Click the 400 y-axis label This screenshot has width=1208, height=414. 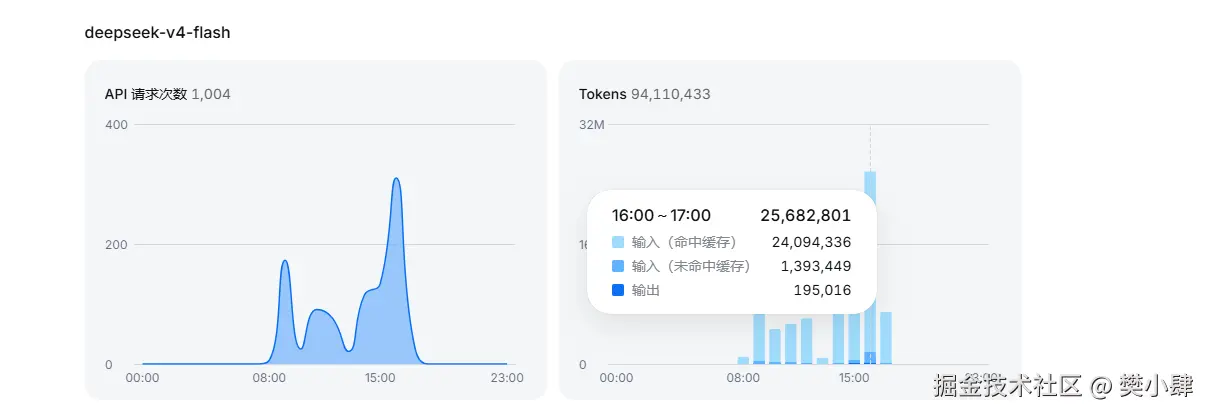click(116, 124)
